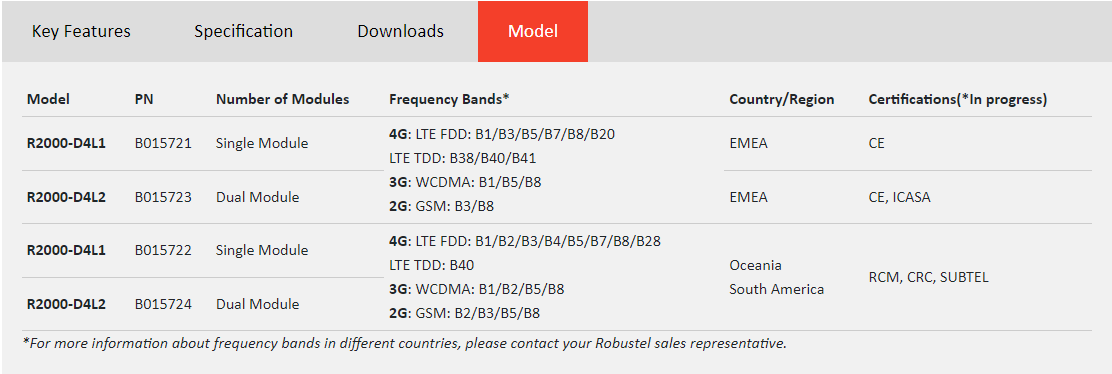Select part number B015721
The image size is (1112, 374).
(x=163, y=143)
